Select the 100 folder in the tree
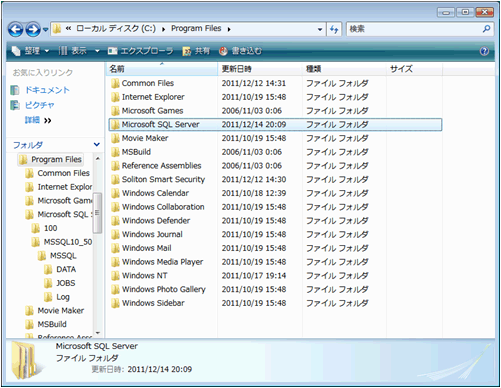This screenshot has width=501, height=388. [45, 228]
